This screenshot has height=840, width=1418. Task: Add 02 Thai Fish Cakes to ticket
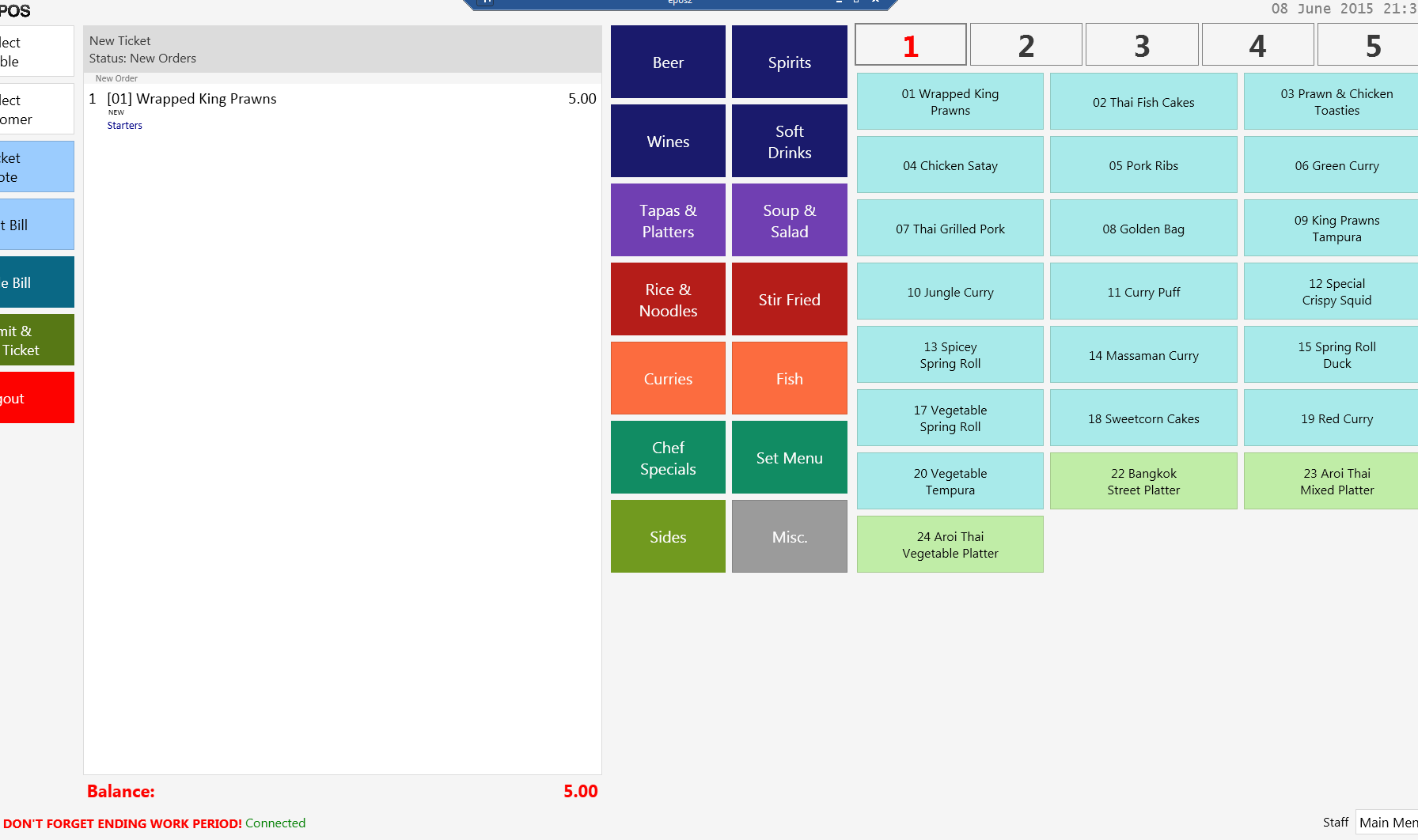tap(1143, 102)
